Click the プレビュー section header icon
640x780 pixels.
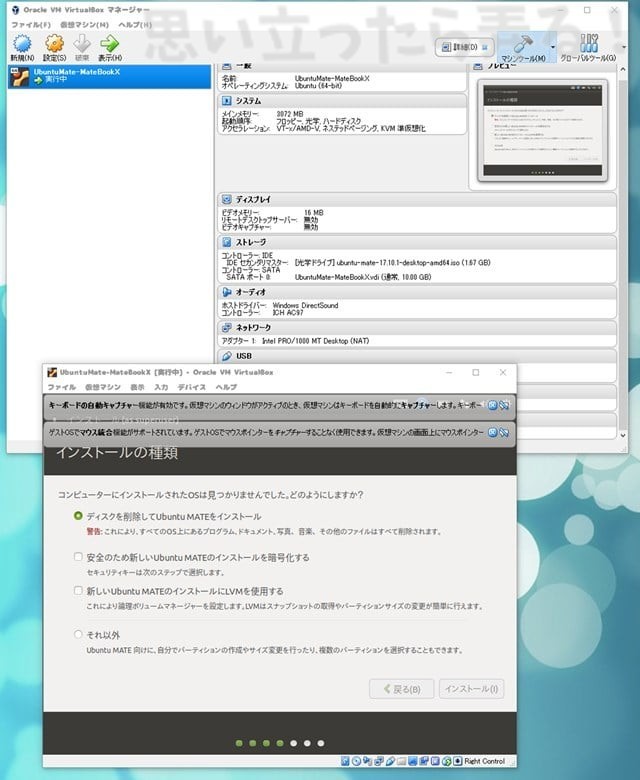click(478, 66)
